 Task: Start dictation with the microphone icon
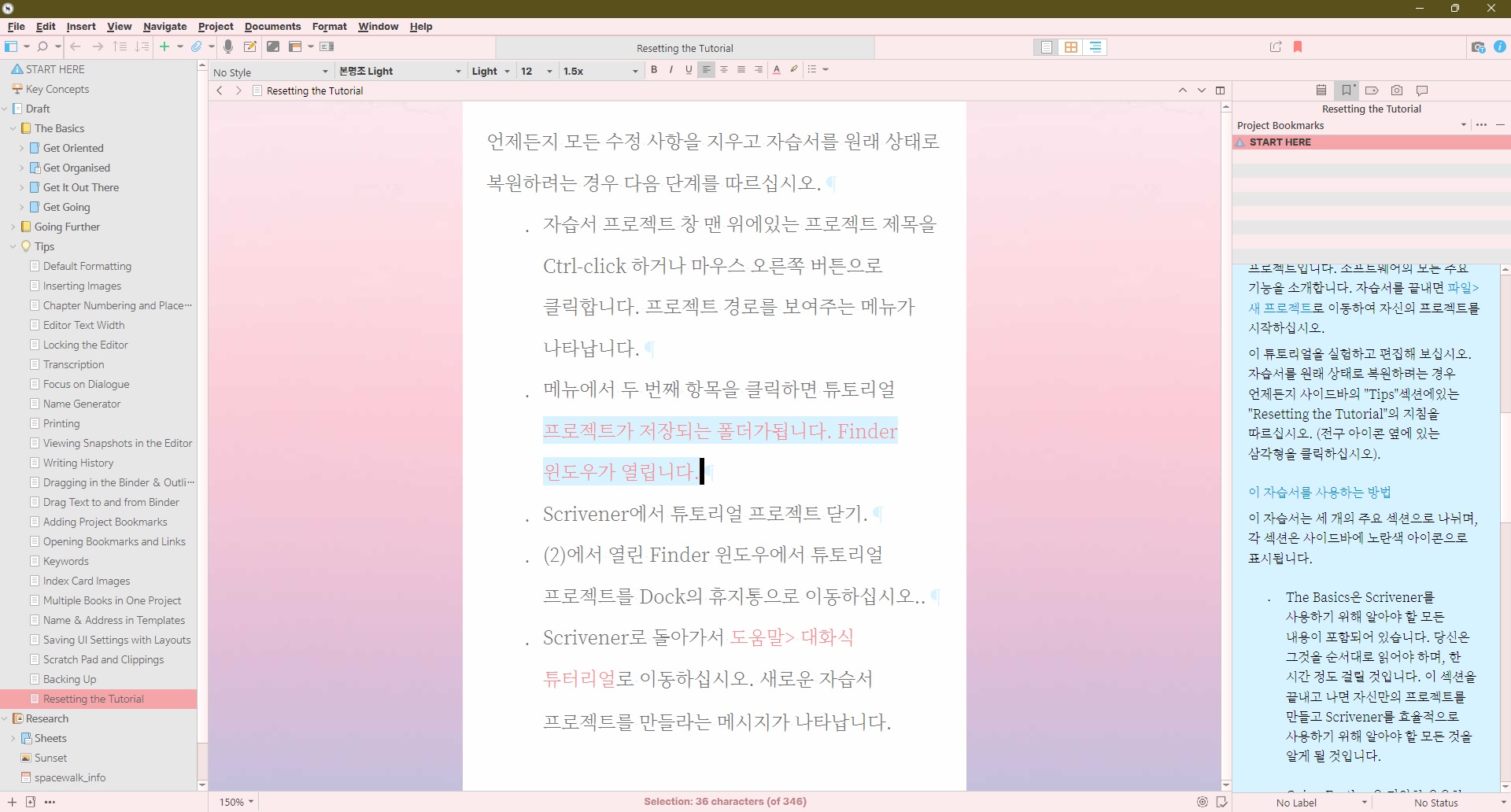tap(228, 47)
